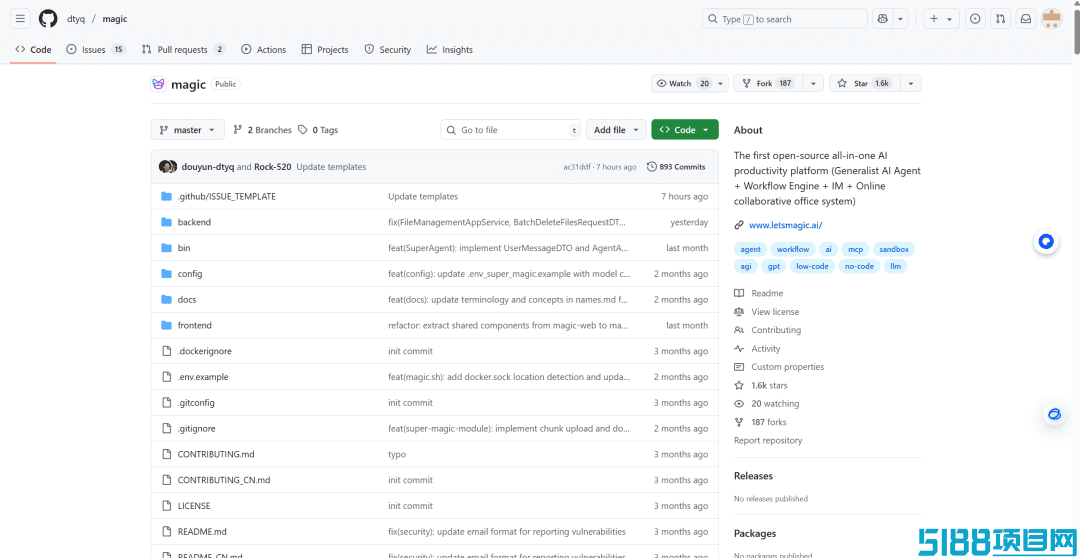Click the docs folder icon

(x=166, y=300)
